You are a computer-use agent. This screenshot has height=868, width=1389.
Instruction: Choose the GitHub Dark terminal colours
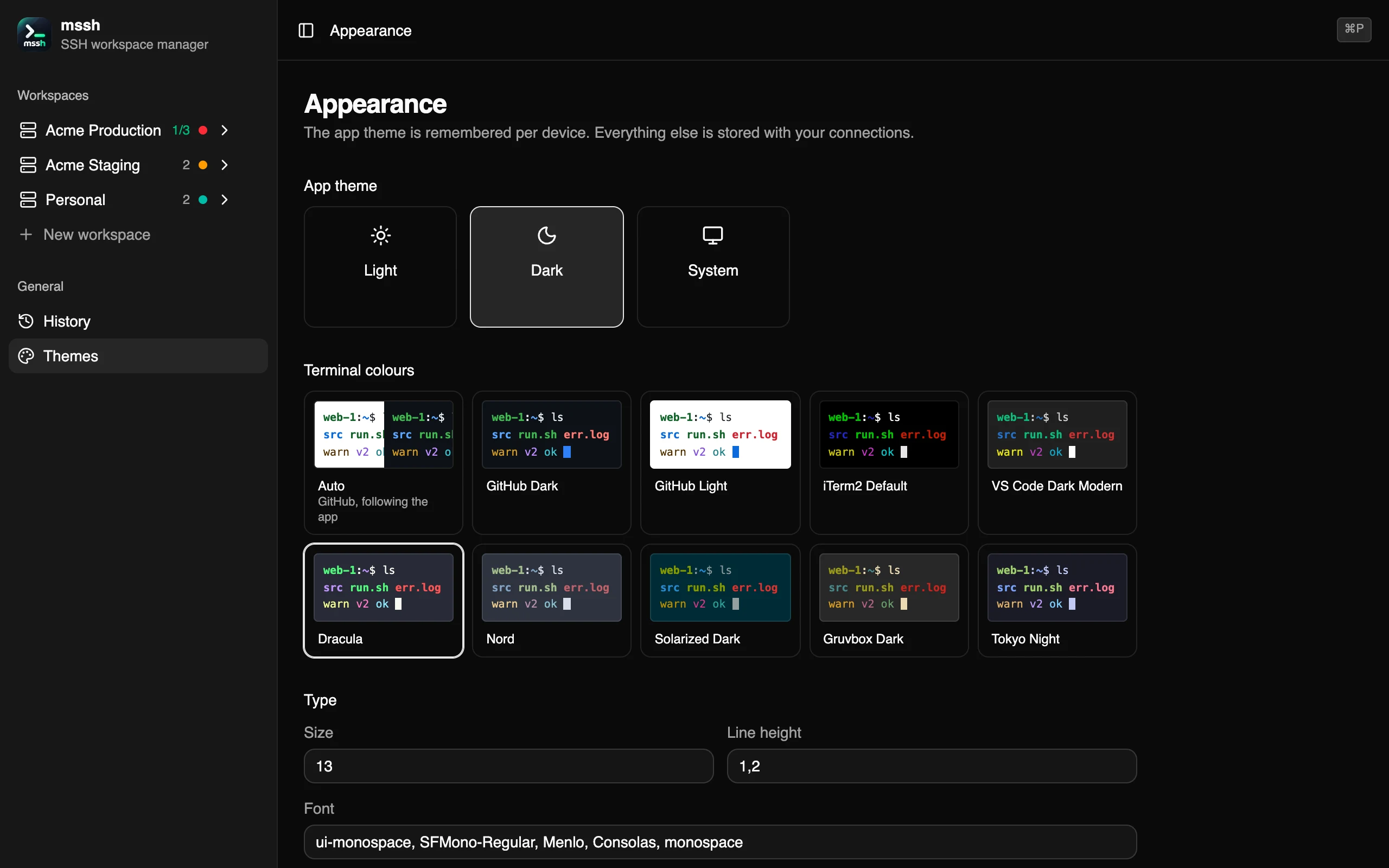point(552,463)
